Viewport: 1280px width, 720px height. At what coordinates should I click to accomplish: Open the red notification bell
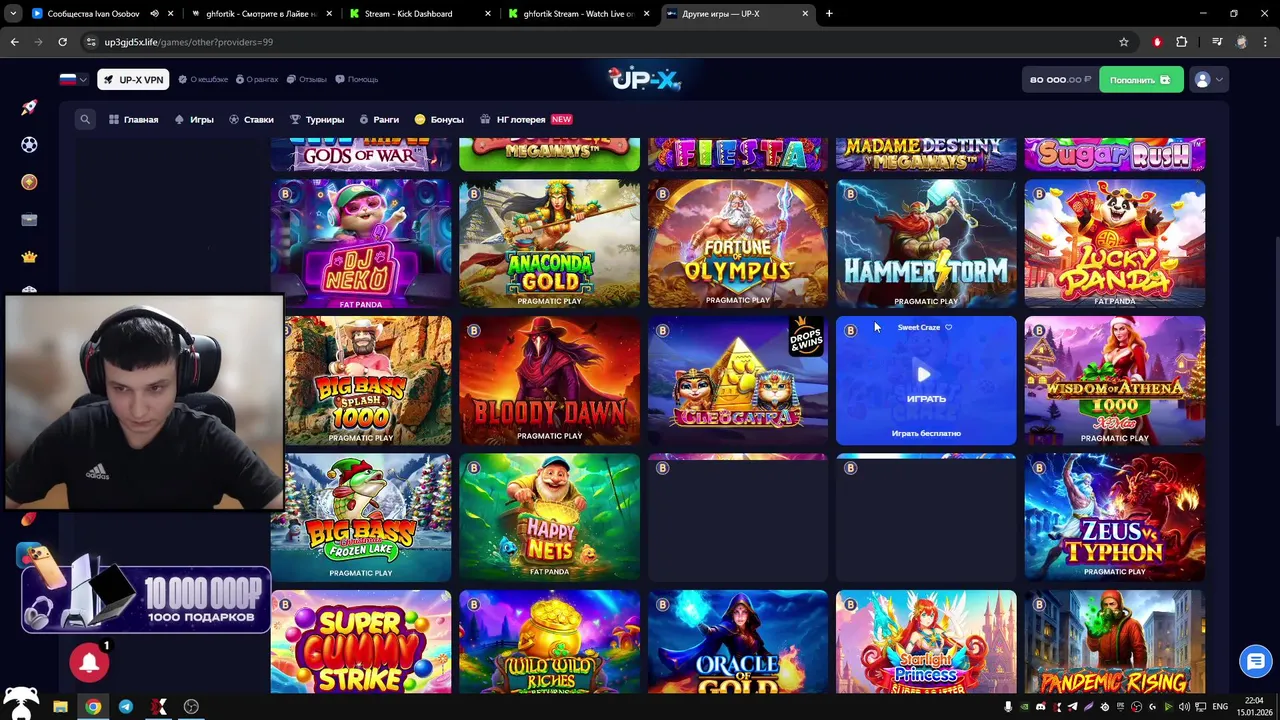[x=89, y=662]
